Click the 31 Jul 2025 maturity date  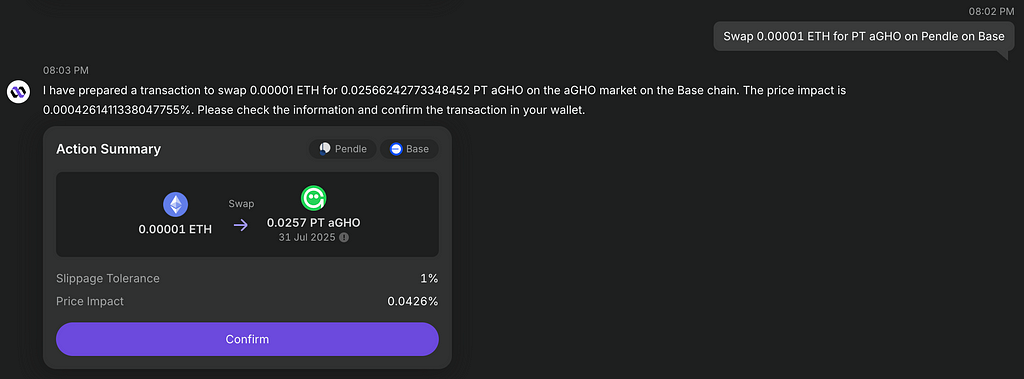[307, 238]
